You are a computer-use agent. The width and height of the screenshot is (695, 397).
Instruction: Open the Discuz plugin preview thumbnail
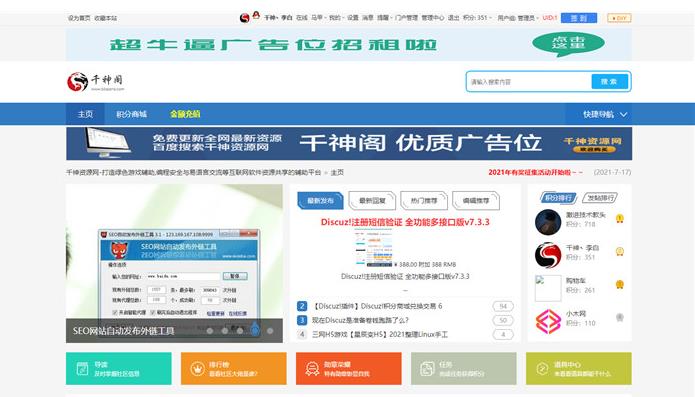(374, 249)
